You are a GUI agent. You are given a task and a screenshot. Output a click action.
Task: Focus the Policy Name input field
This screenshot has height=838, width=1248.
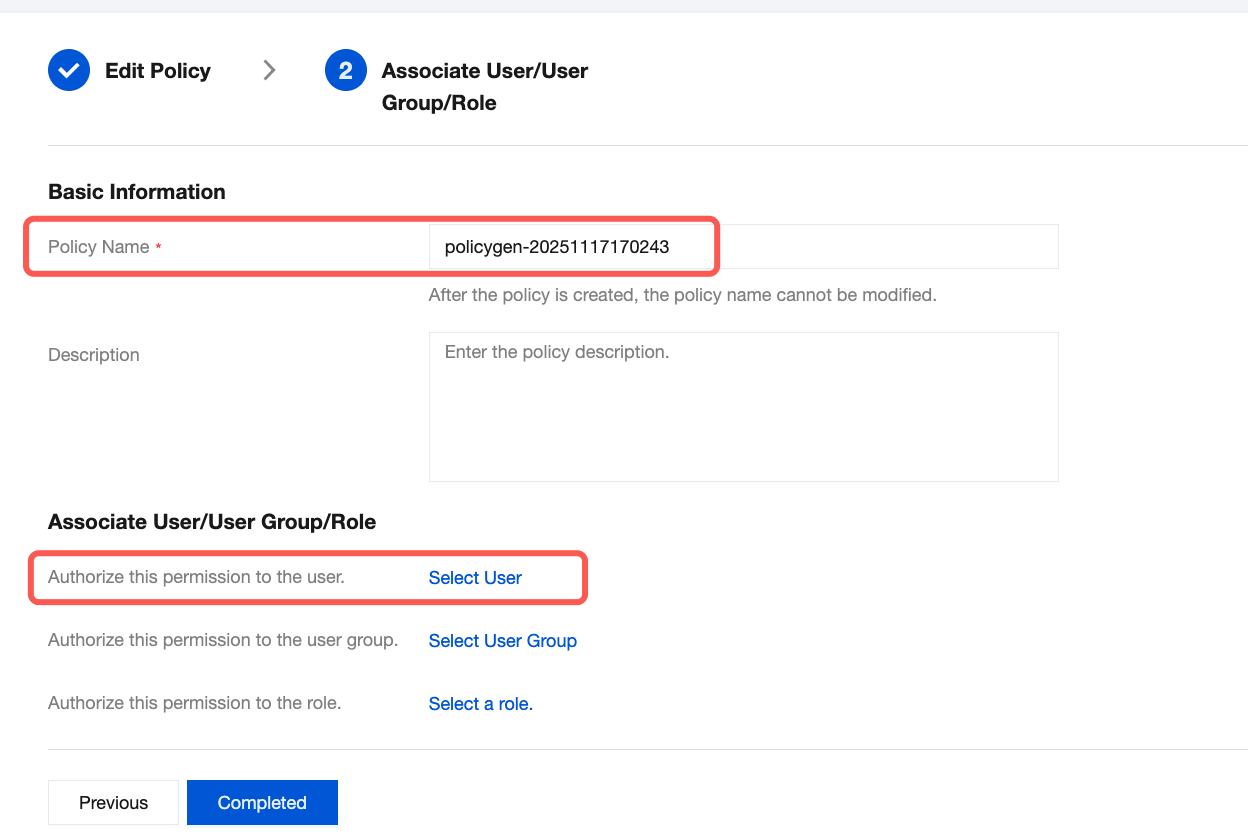click(x=742, y=247)
